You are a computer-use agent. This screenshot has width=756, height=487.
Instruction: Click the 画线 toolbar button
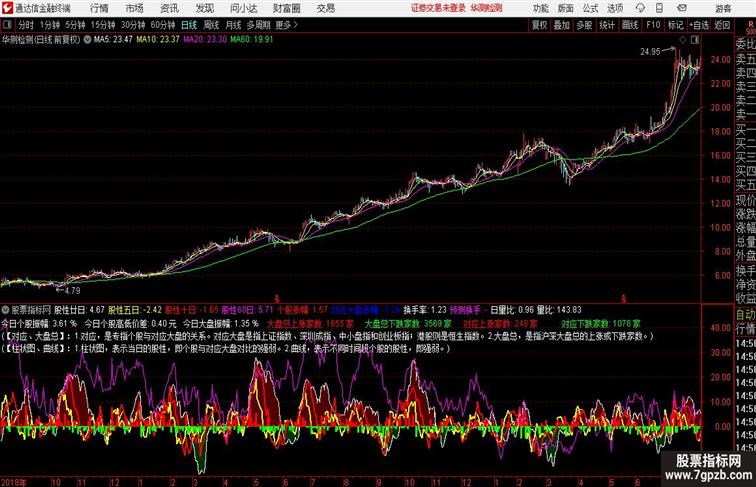(x=630, y=25)
